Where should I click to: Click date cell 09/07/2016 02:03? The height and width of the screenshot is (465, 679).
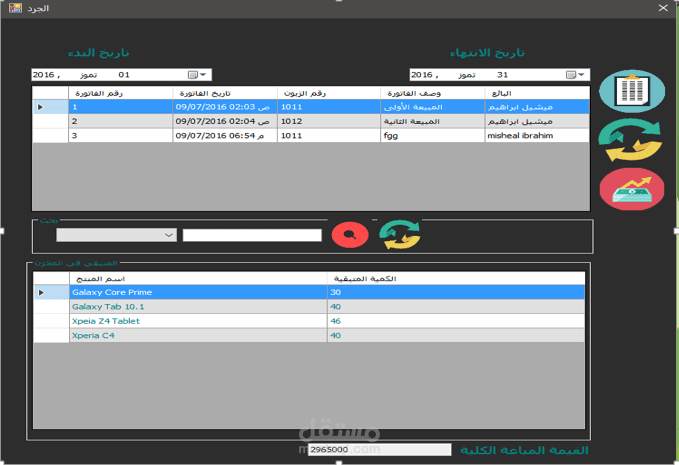click(x=225, y=107)
